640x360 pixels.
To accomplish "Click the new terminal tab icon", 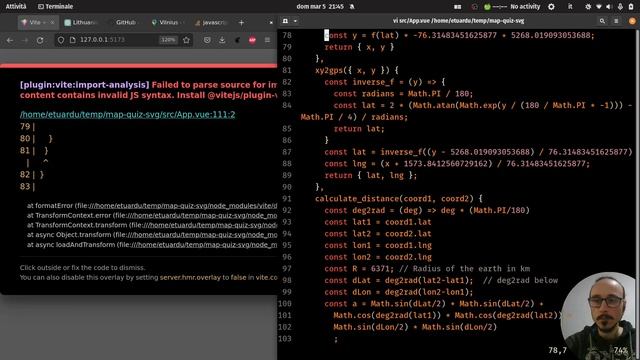I will point(285,21).
